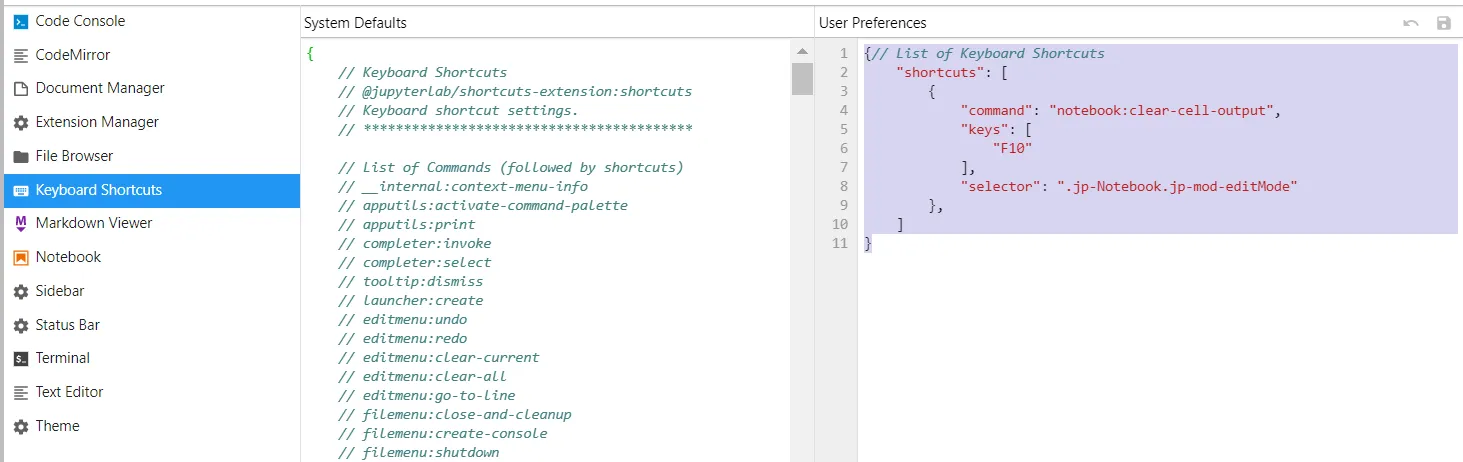The width and height of the screenshot is (1463, 462).
Task: Open the Sidebar settings
Action: click(60, 291)
